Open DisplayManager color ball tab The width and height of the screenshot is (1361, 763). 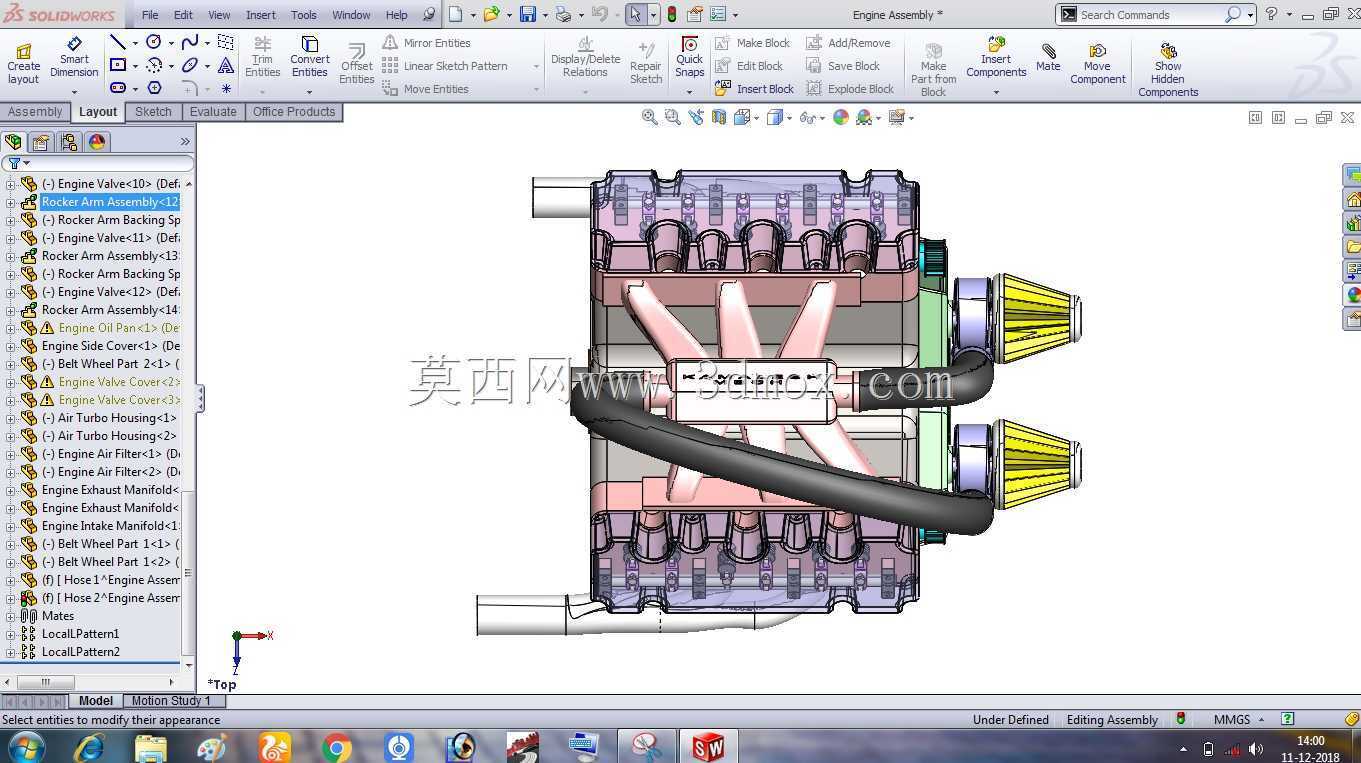point(97,142)
